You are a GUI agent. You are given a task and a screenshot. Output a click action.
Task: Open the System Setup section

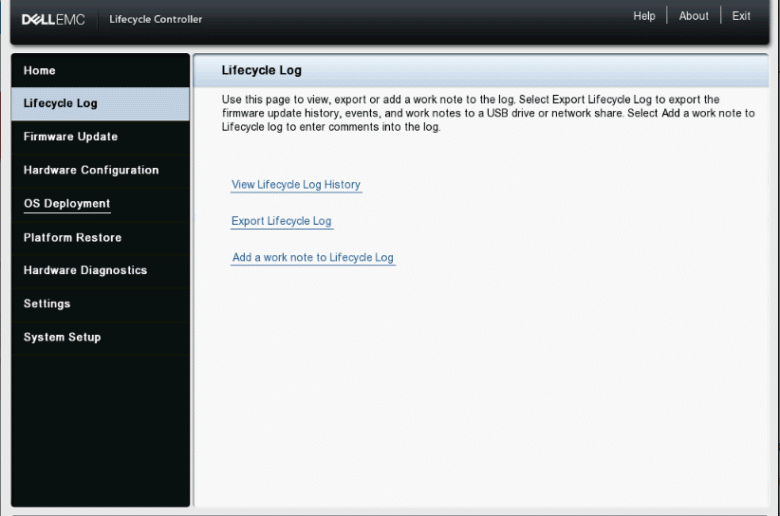[100, 337]
